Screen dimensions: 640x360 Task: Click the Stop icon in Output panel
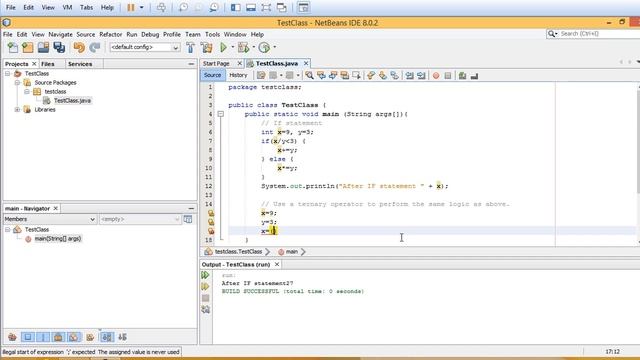click(x=205, y=298)
